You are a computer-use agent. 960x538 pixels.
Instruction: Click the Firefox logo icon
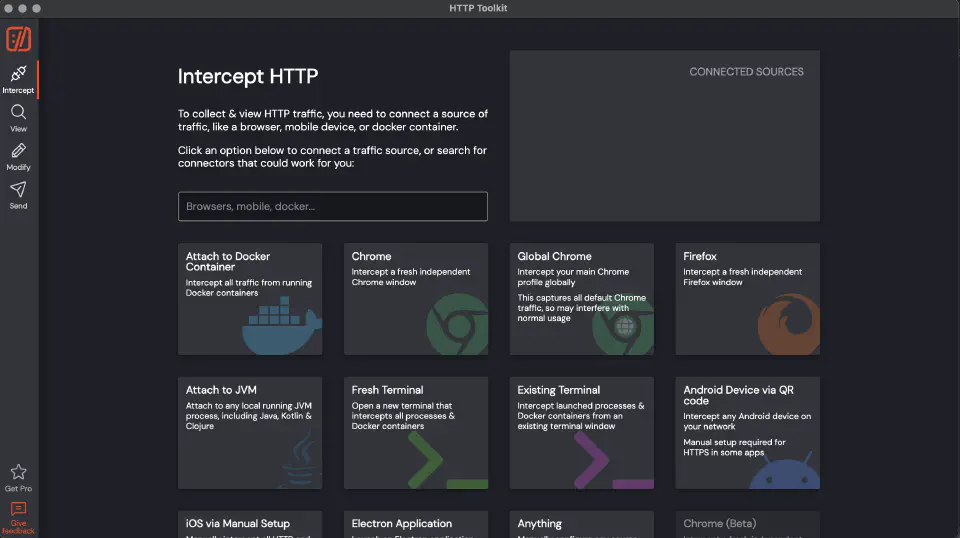[789, 324]
